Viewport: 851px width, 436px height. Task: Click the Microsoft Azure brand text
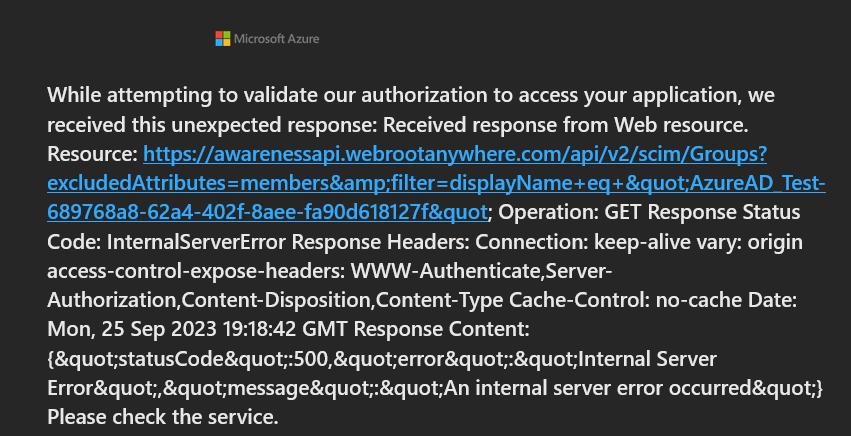(277, 39)
